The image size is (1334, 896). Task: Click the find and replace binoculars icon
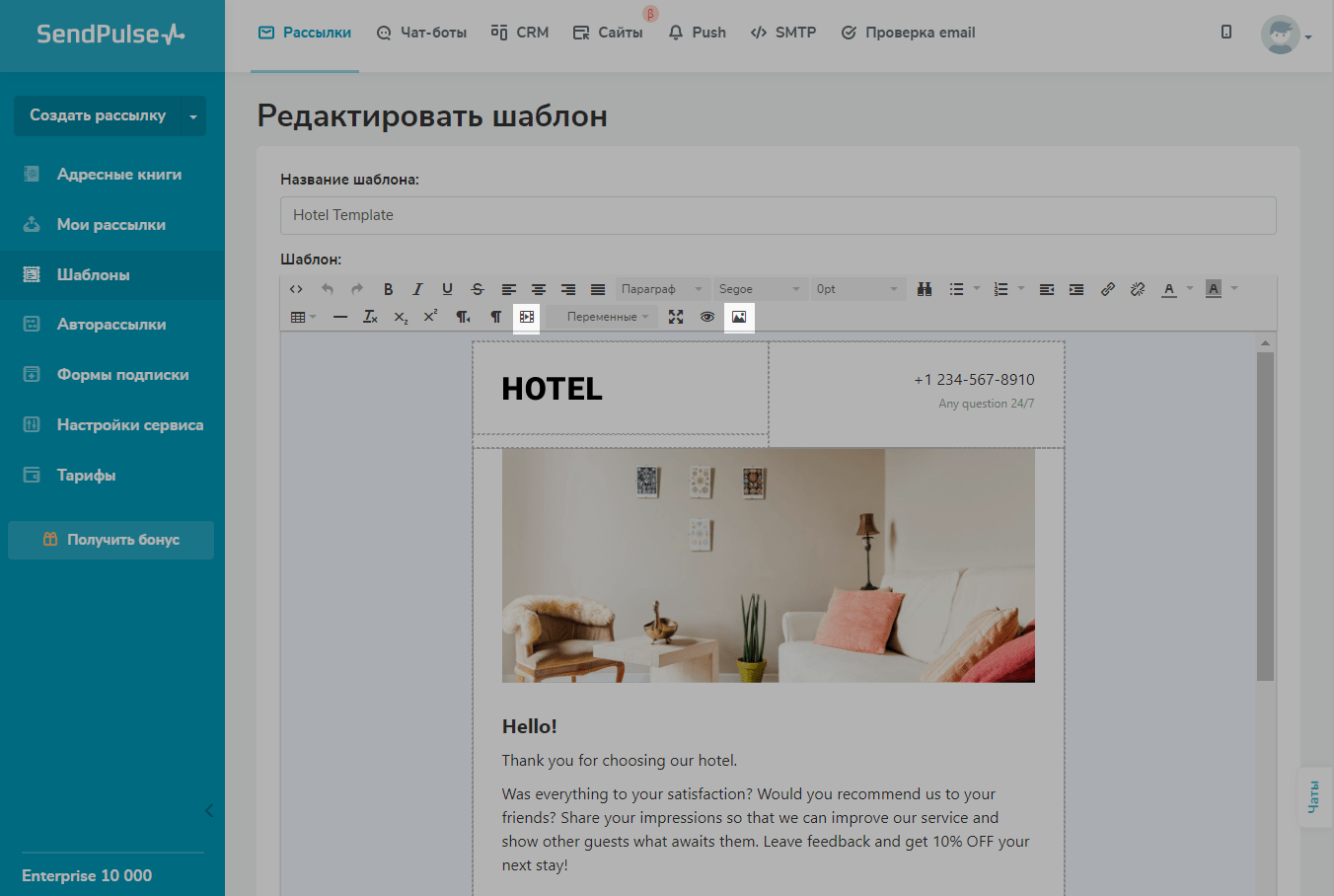tap(925, 289)
